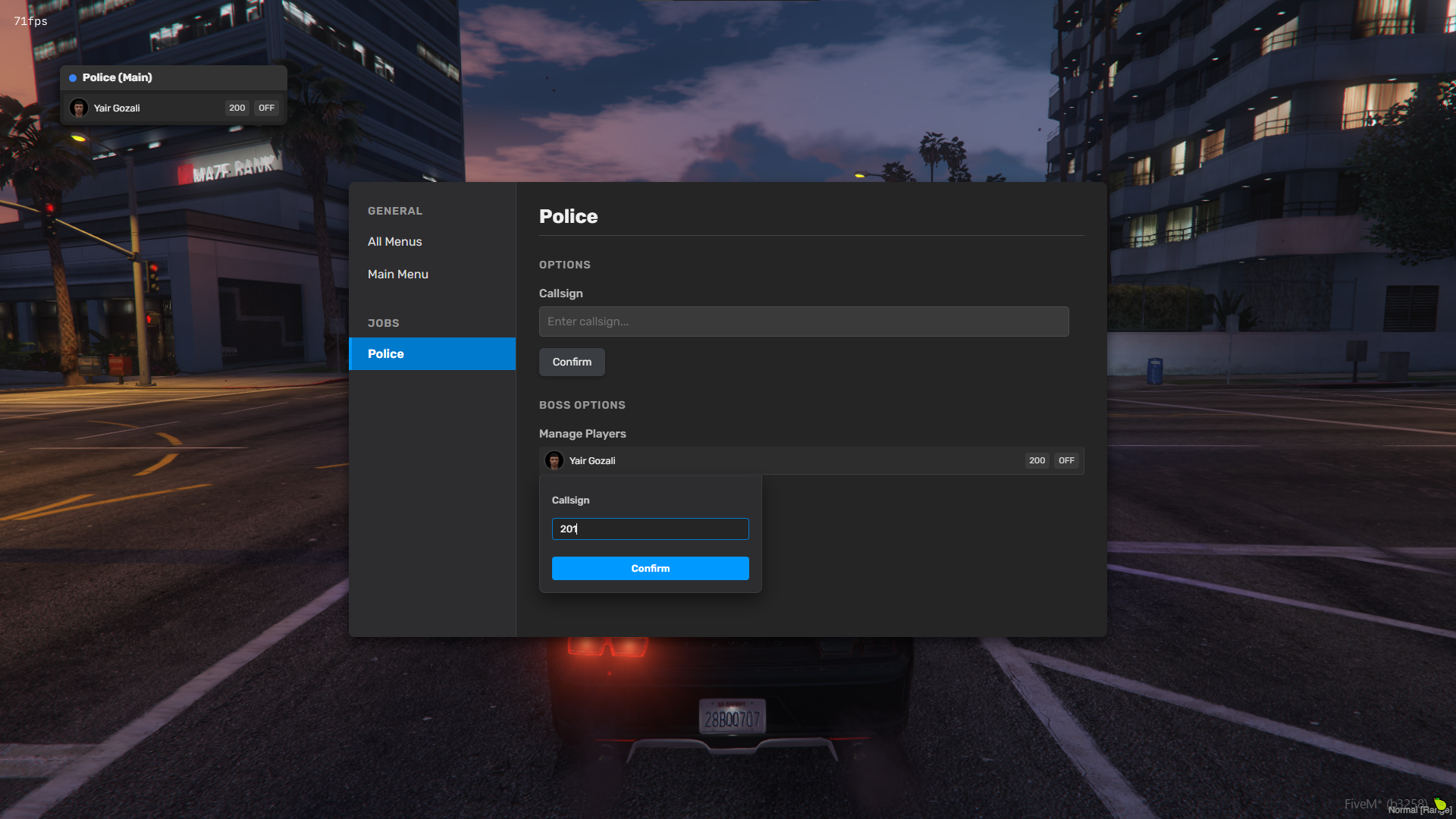Click the Yair Gozali name in the top-left panel
The width and height of the screenshot is (1456, 819).
[117, 108]
